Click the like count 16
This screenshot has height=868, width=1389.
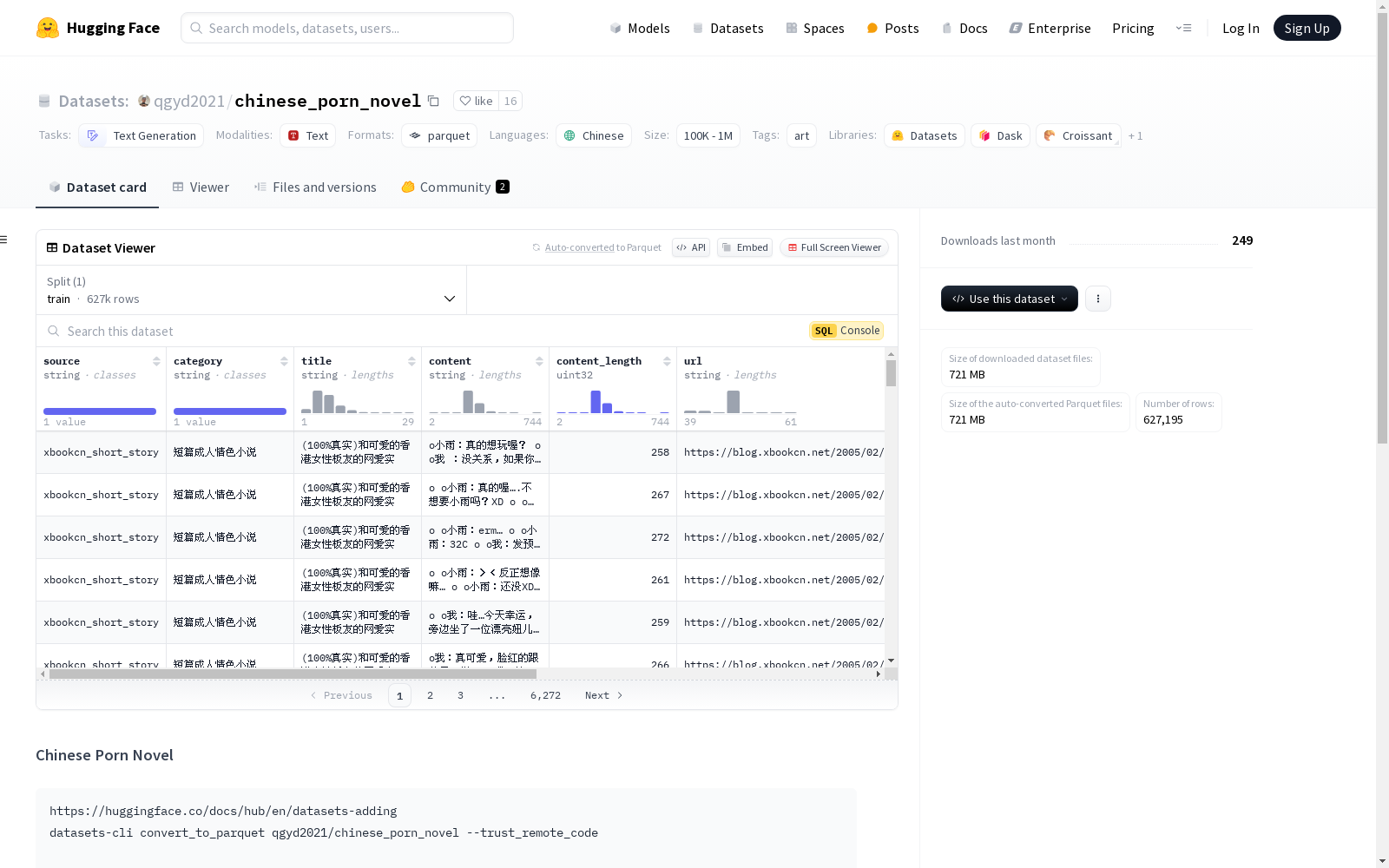(510, 101)
